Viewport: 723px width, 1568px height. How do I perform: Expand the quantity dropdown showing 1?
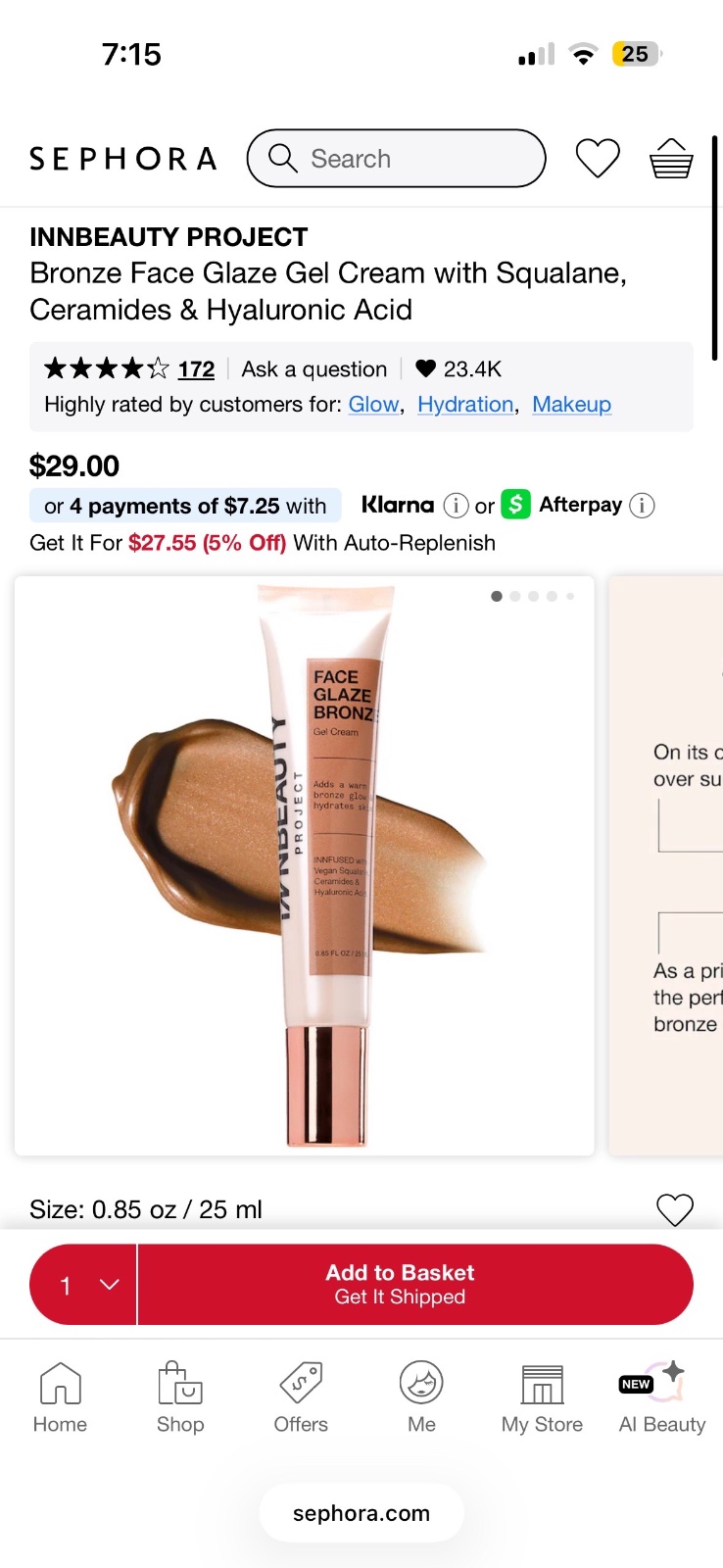(83, 1285)
